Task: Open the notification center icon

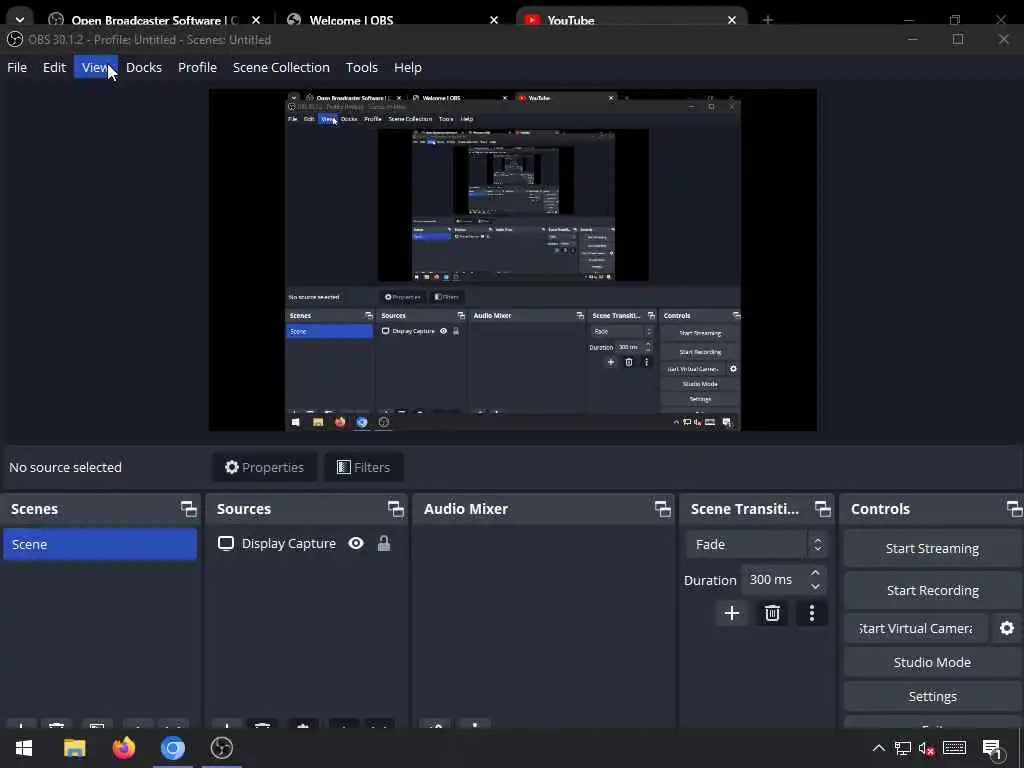Action: click(992, 749)
